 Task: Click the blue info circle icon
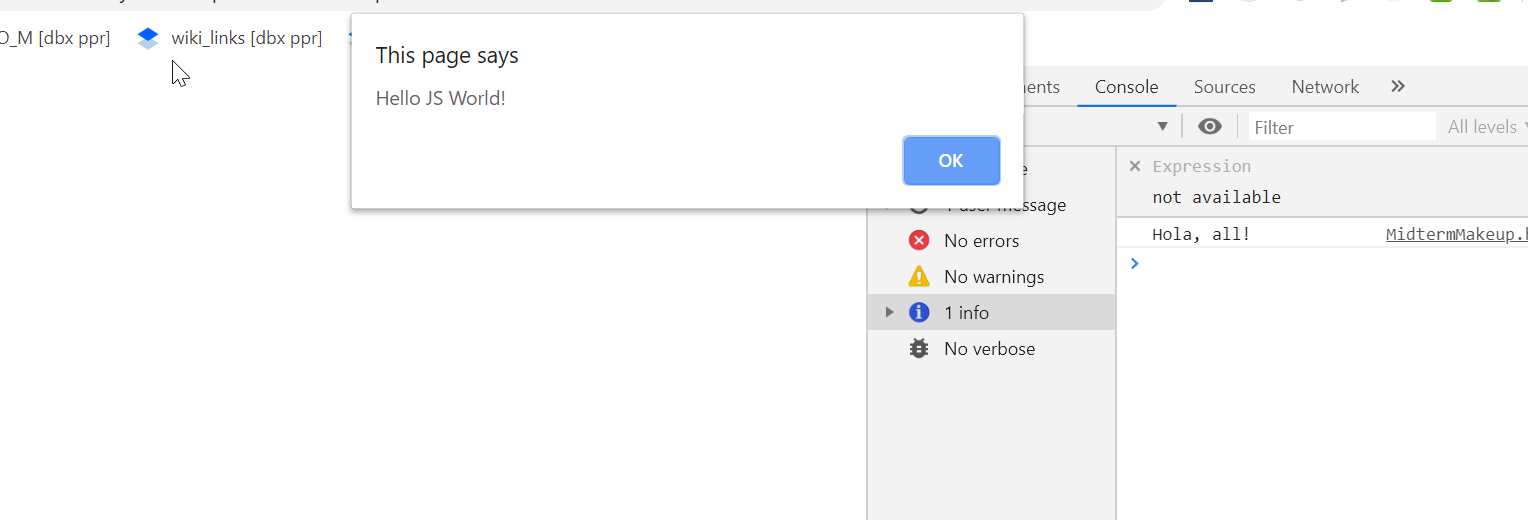pyautogui.click(x=919, y=313)
